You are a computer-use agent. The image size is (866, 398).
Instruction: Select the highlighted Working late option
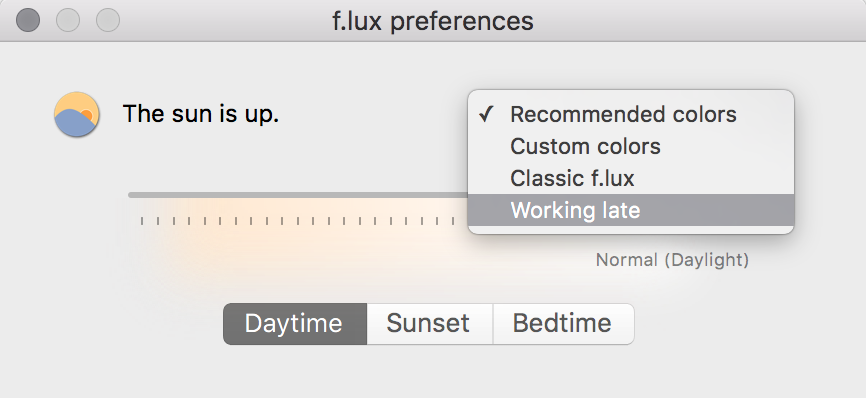[x=631, y=210]
